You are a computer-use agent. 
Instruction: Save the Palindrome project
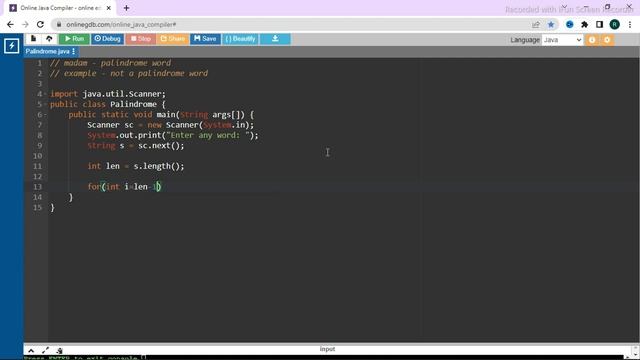coord(205,39)
